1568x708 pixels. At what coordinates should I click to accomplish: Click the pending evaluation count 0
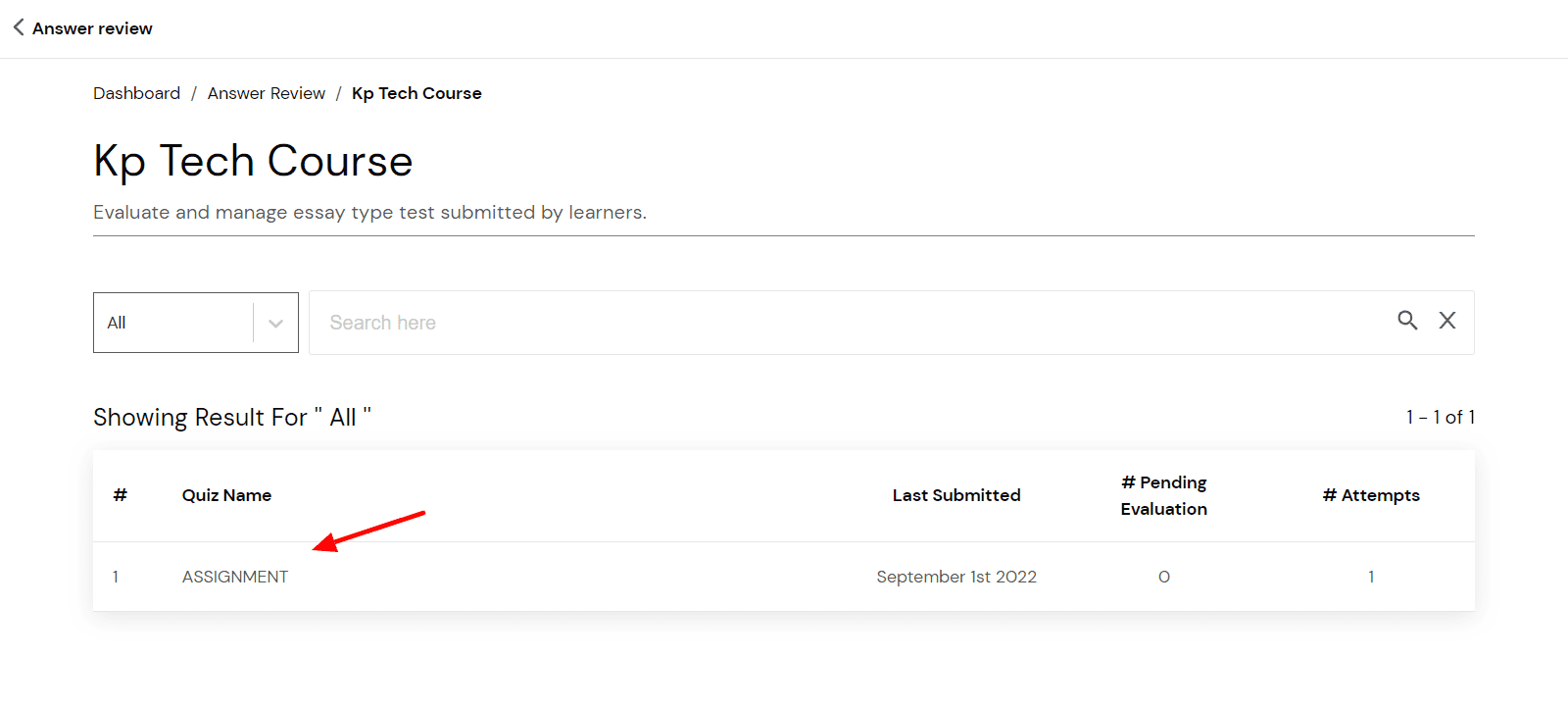(1164, 577)
